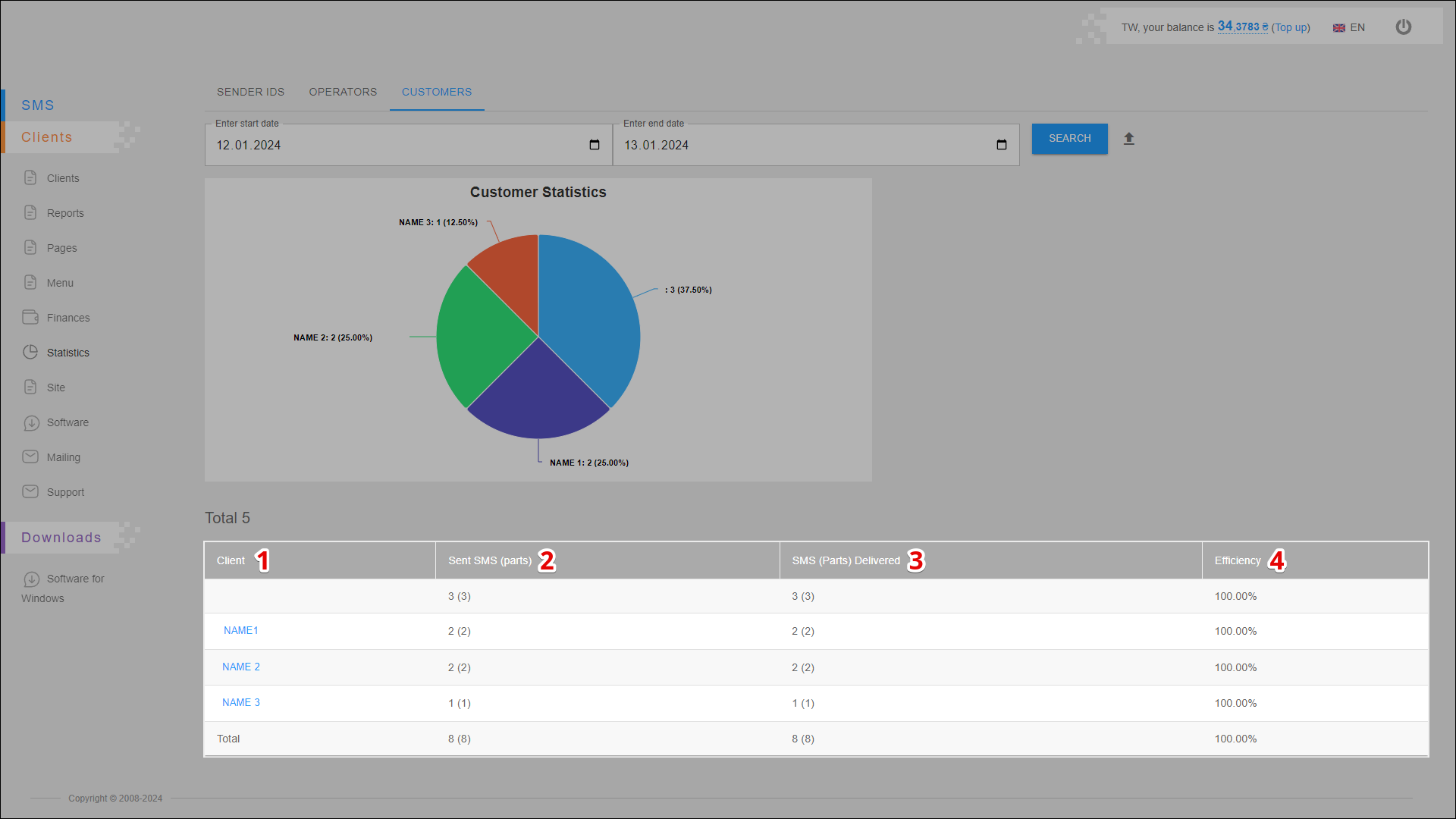Click the Support envelope icon

(30, 491)
